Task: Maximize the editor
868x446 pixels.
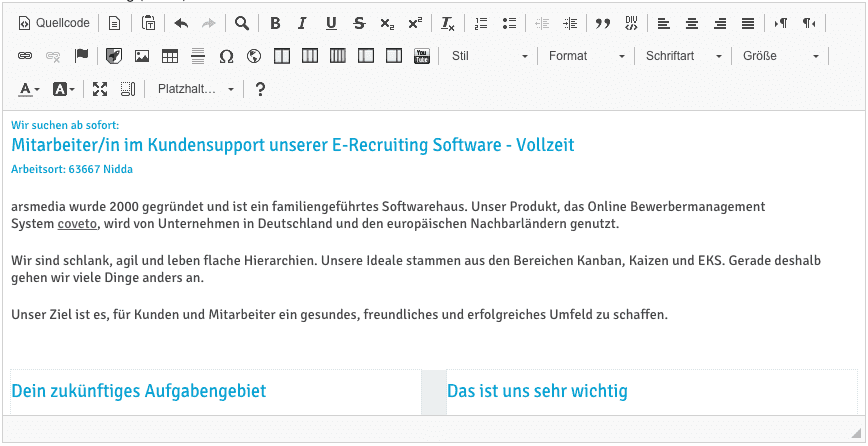Action: point(100,89)
